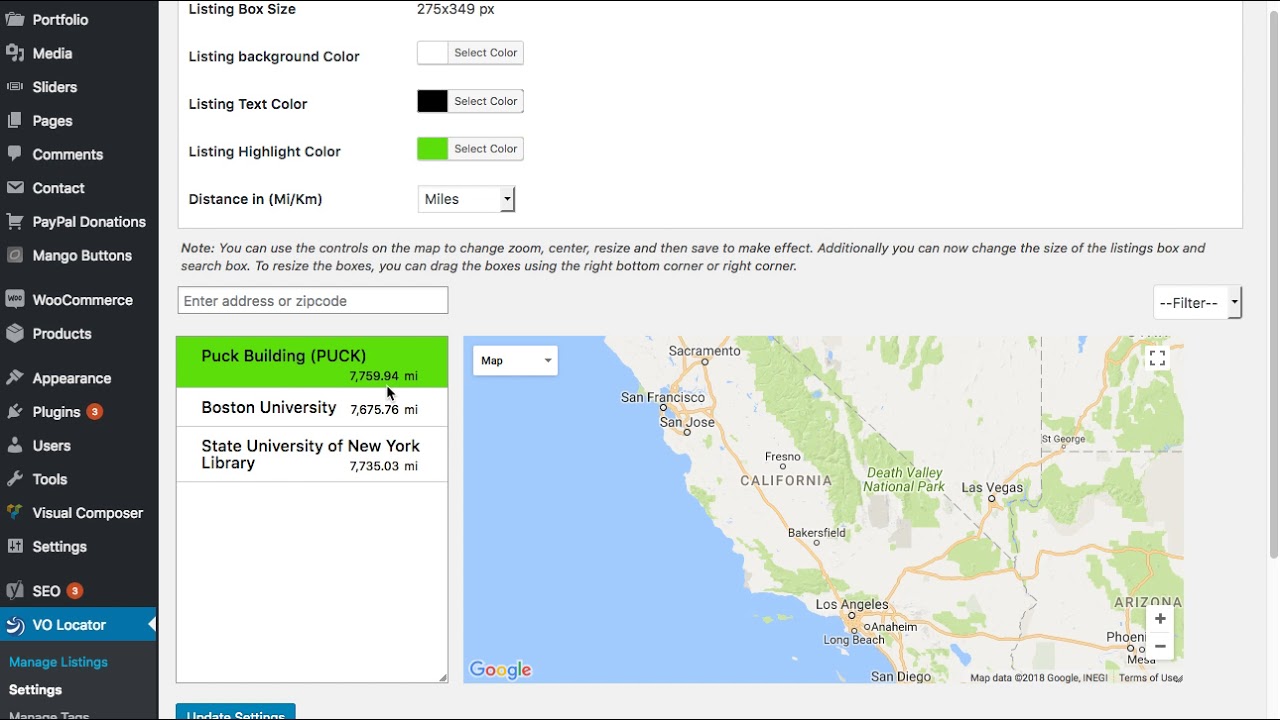Open the Plugins menu
Viewport: 1280px width, 720px height.
(x=56, y=412)
